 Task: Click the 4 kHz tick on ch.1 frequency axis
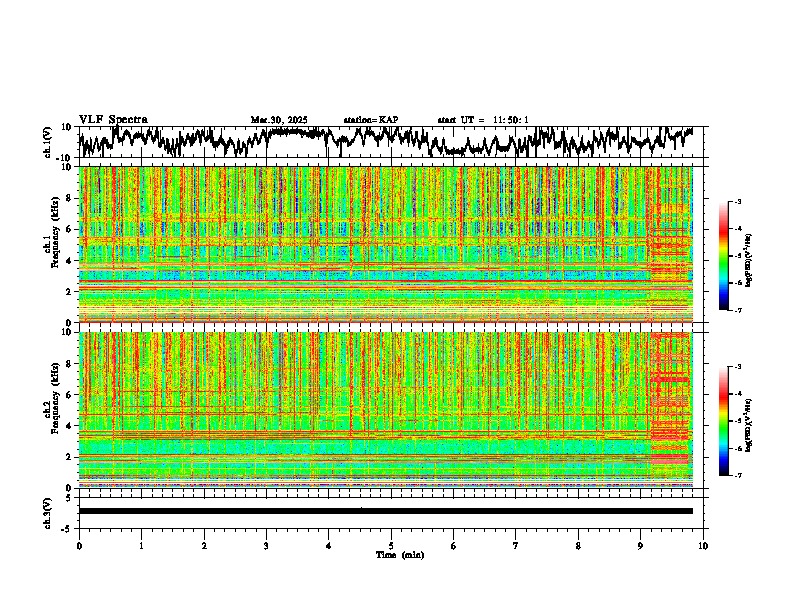(69, 261)
